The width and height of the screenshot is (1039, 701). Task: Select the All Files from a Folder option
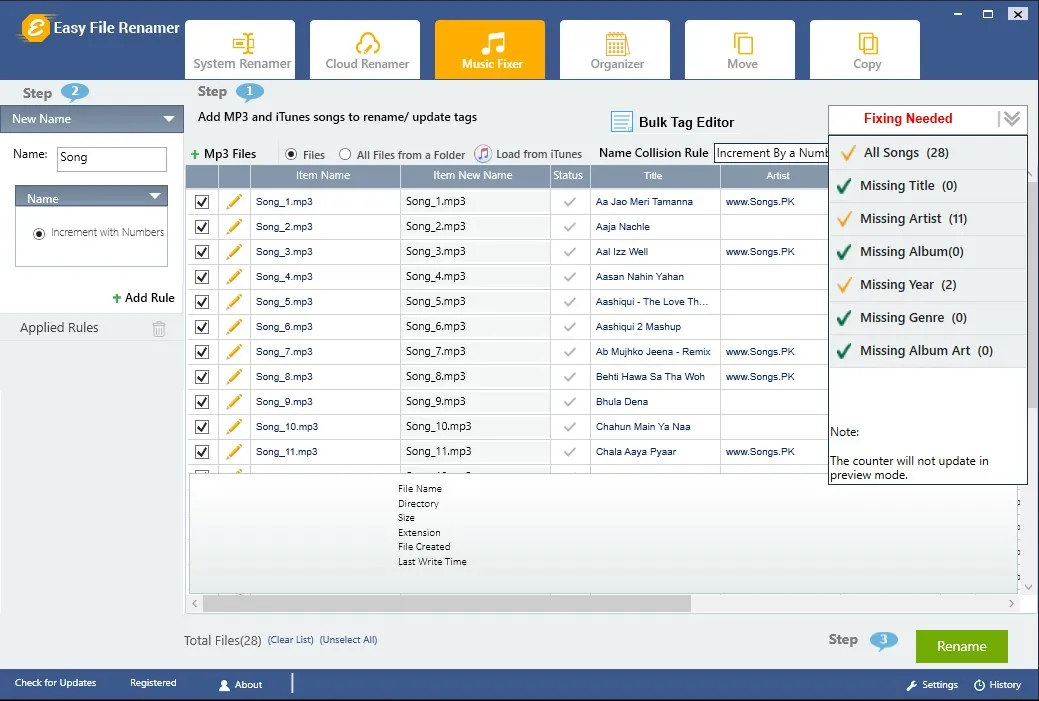coord(345,155)
